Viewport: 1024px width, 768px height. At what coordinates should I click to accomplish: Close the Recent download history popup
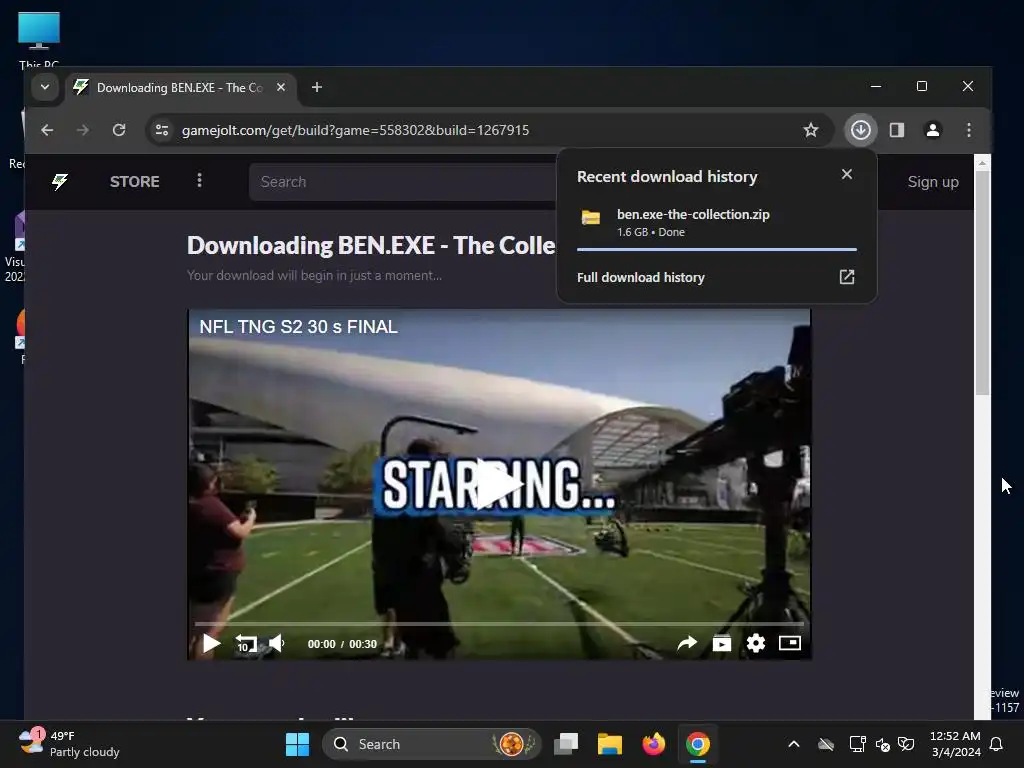coord(846,174)
